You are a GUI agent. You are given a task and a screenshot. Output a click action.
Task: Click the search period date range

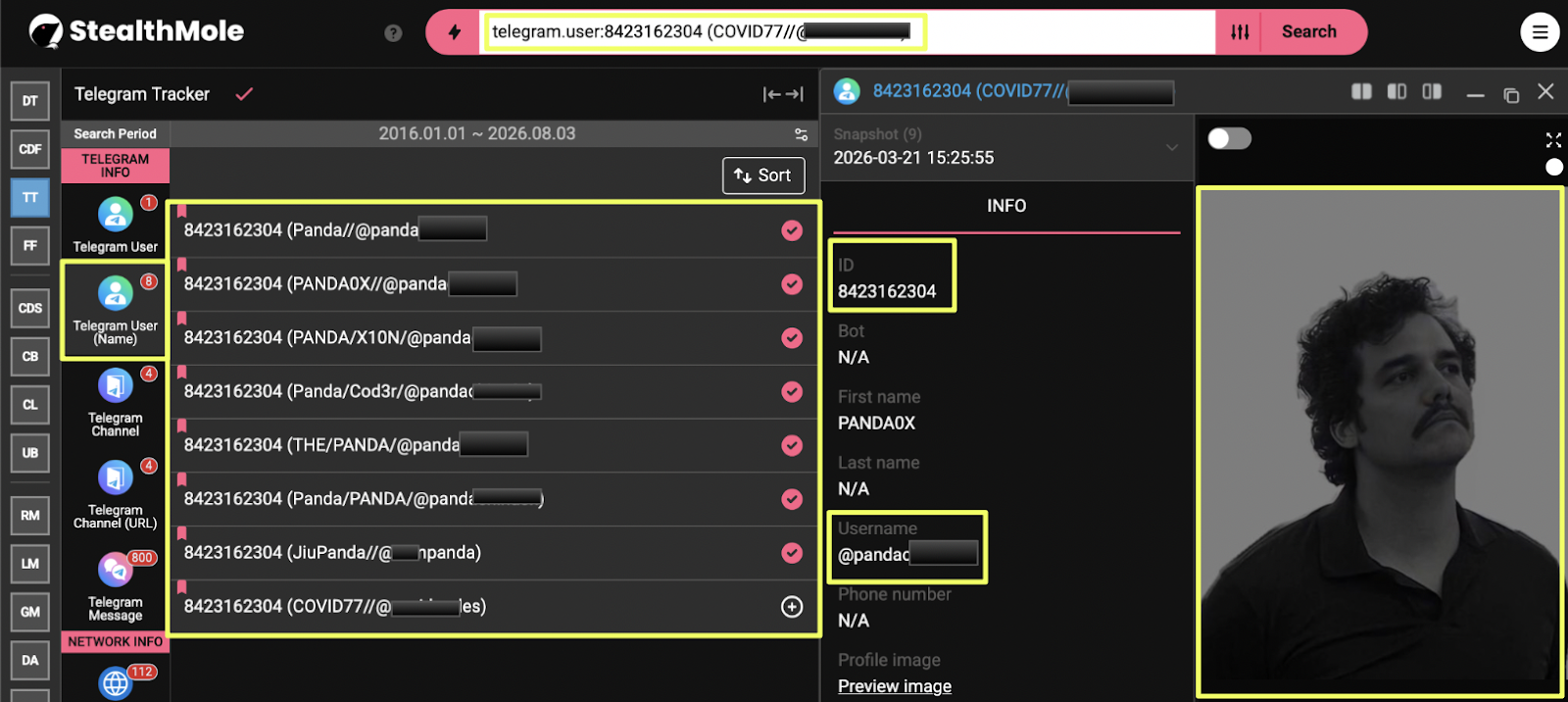coord(477,133)
